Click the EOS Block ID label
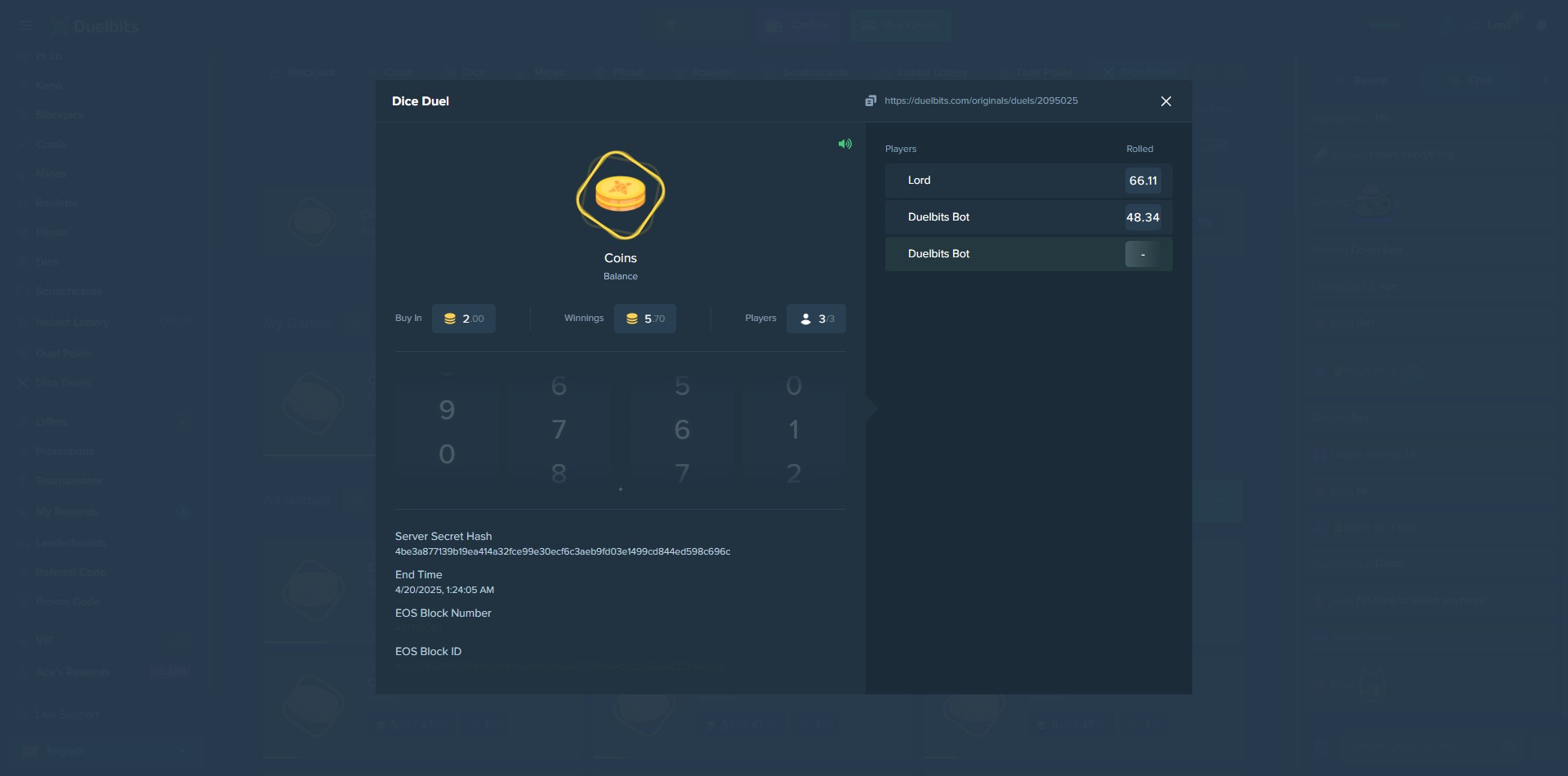The height and width of the screenshot is (776, 1568). click(x=428, y=651)
